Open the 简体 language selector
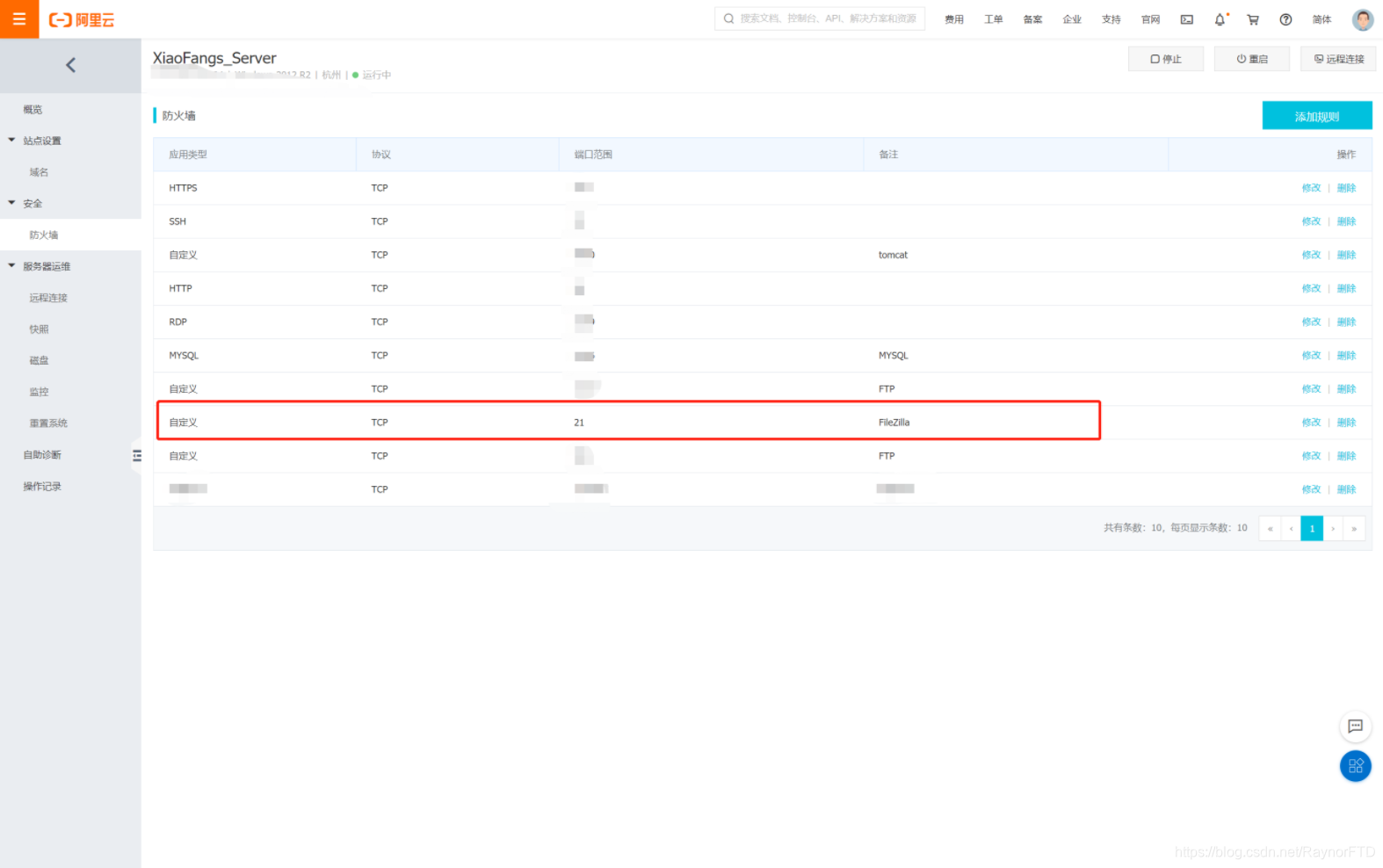Viewport: 1383px width, 868px height. [x=1321, y=19]
